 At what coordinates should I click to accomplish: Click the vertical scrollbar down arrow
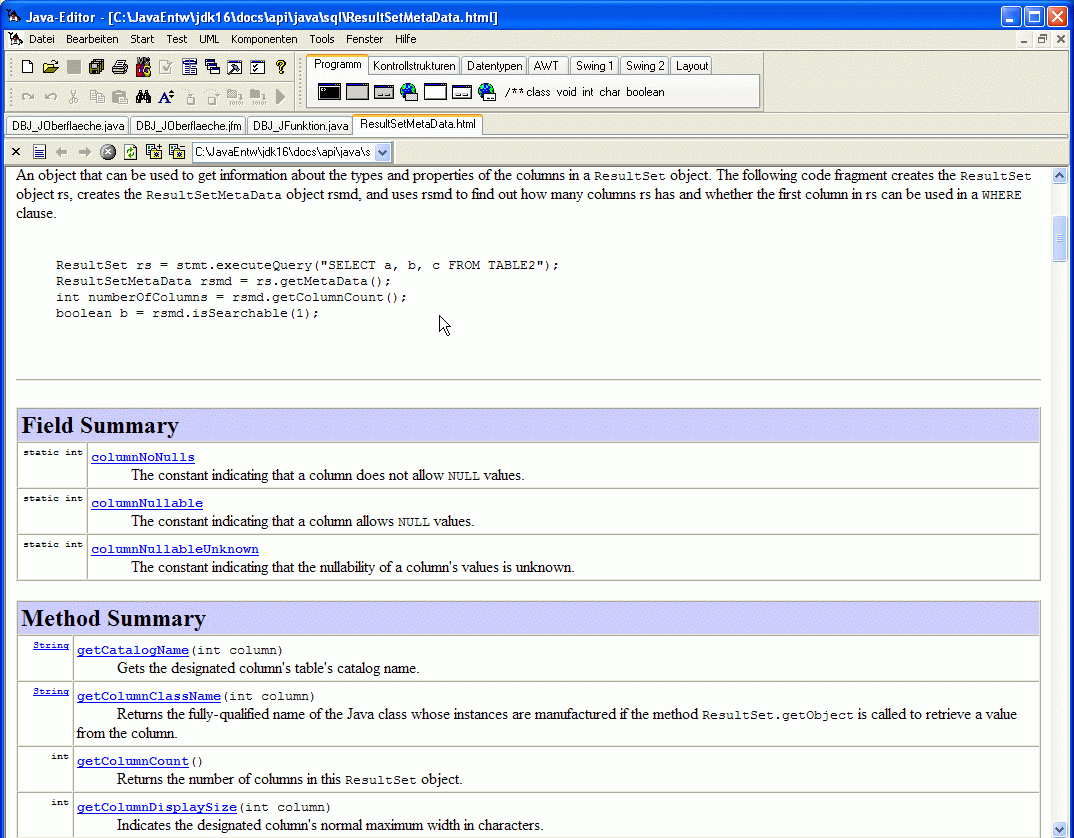point(1060,828)
